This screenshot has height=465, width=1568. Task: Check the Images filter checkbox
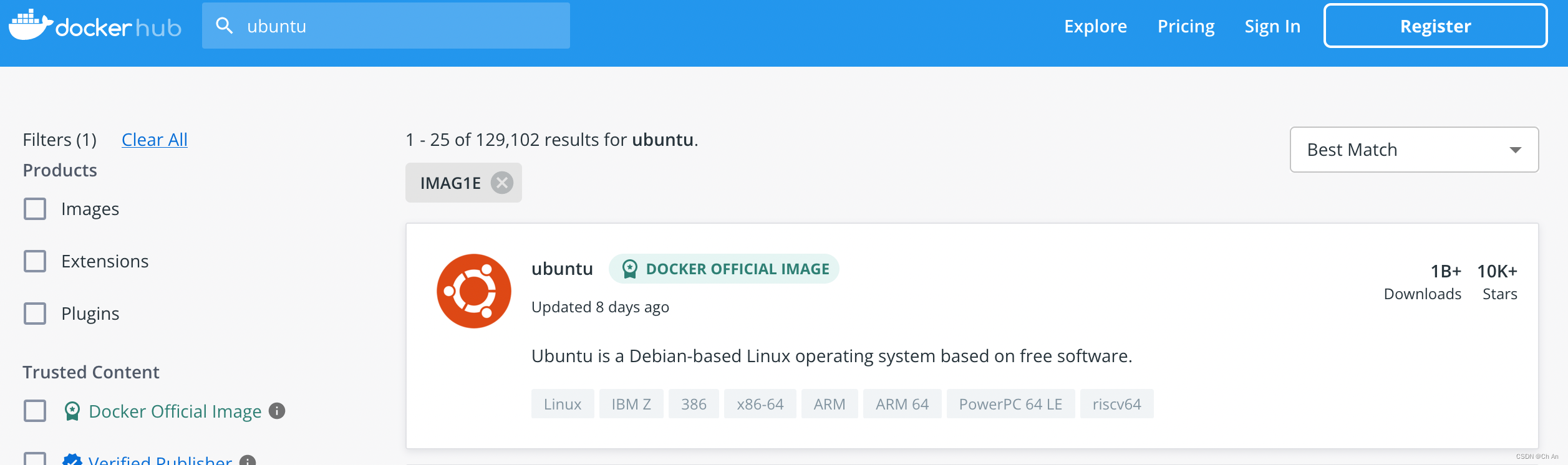(x=35, y=209)
